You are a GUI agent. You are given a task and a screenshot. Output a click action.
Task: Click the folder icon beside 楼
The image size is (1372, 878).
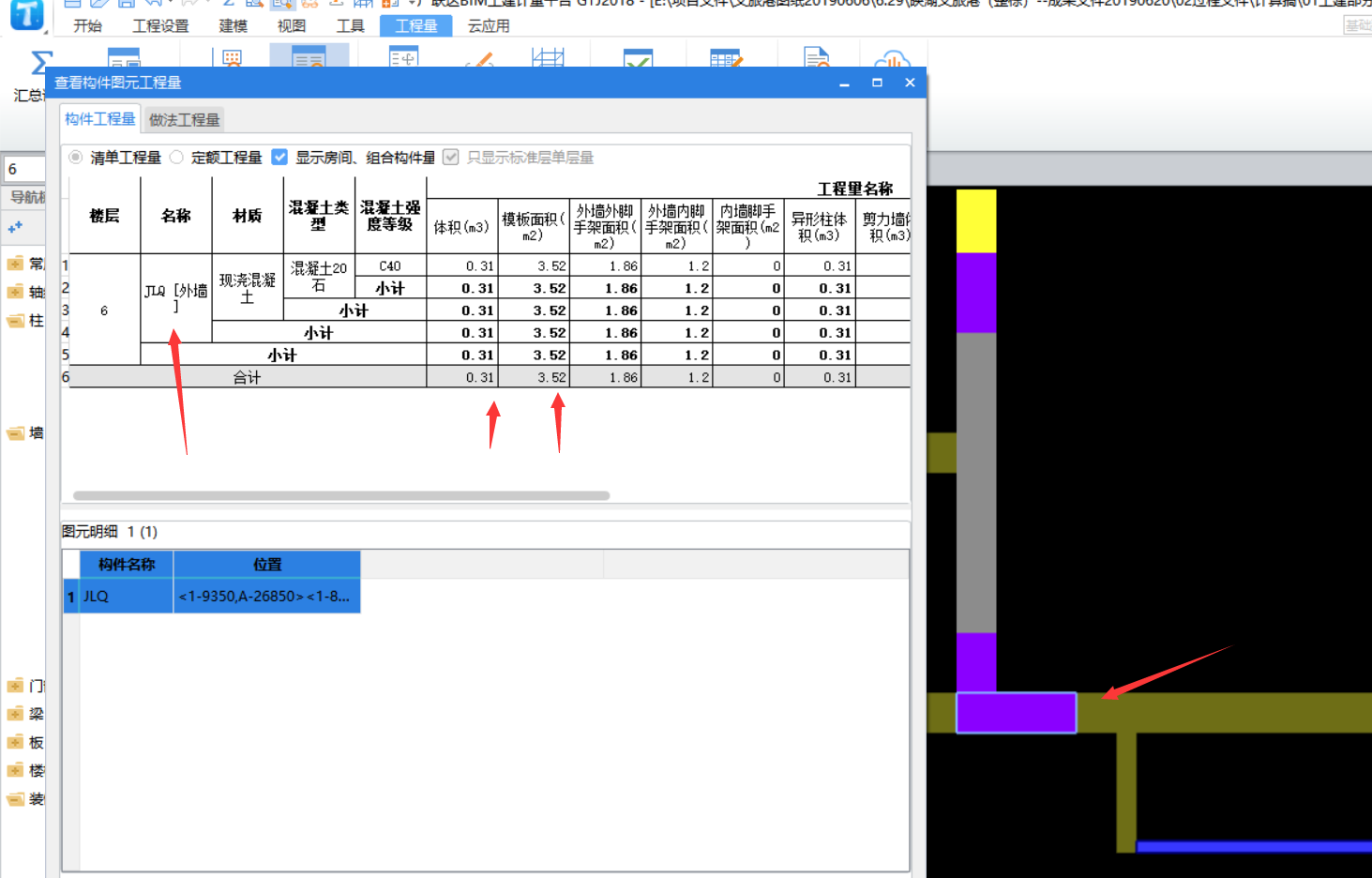(15, 770)
